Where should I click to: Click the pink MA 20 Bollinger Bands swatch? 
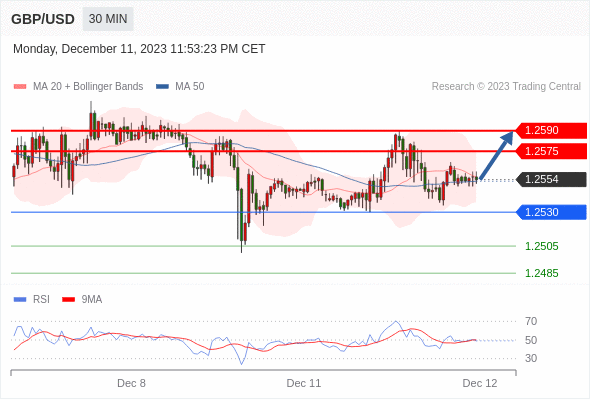(x=20, y=87)
